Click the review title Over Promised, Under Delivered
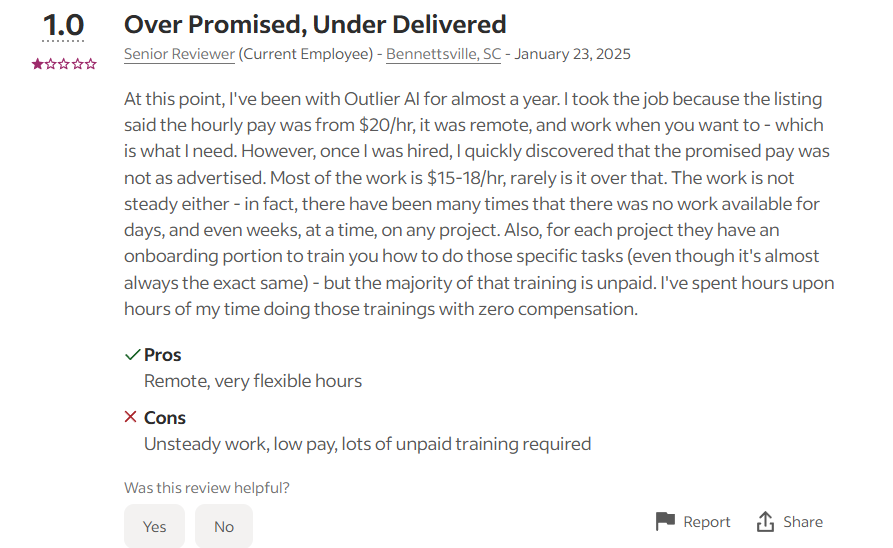Viewport: 893px width, 548px height. (x=315, y=24)
